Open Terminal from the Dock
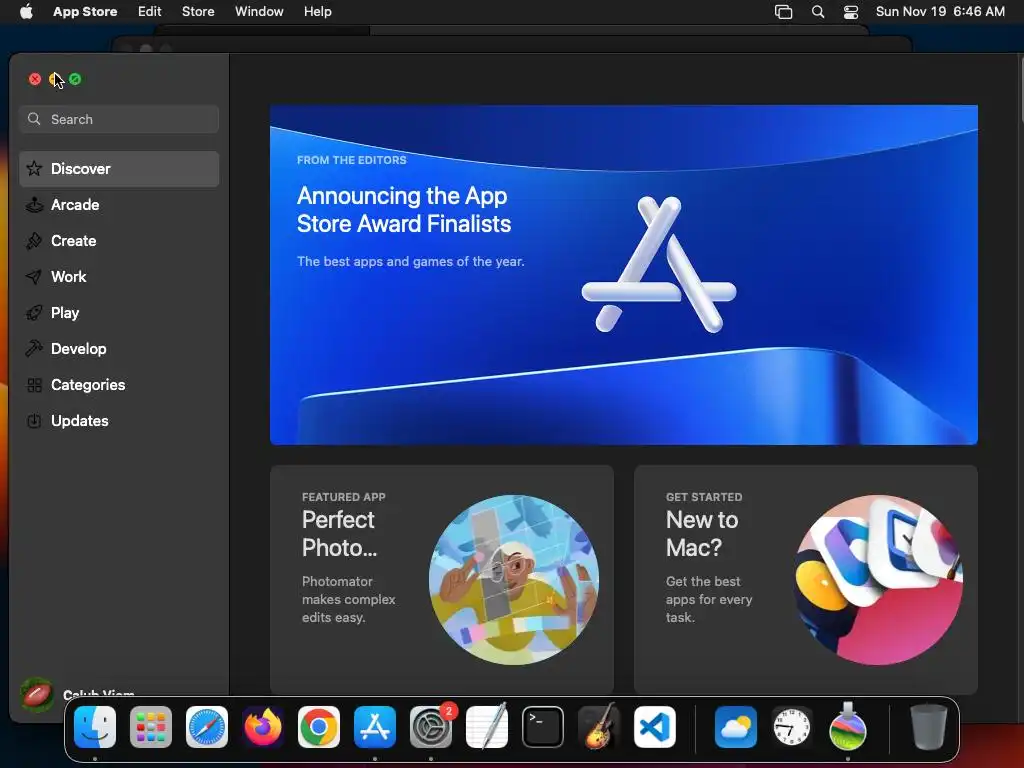 point(543,727)
